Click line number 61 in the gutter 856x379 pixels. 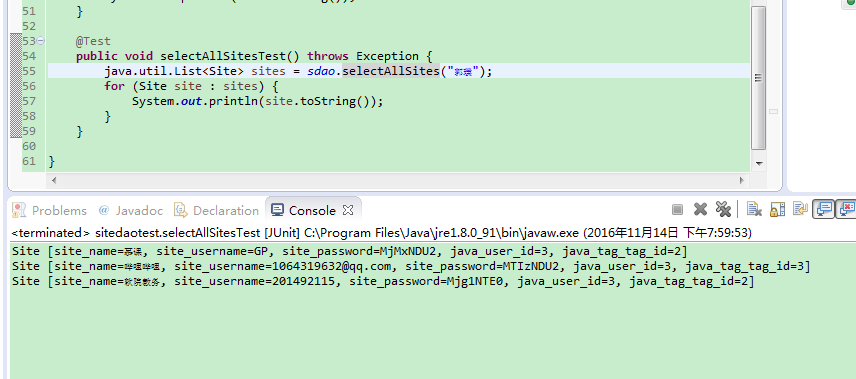[28, 161]
